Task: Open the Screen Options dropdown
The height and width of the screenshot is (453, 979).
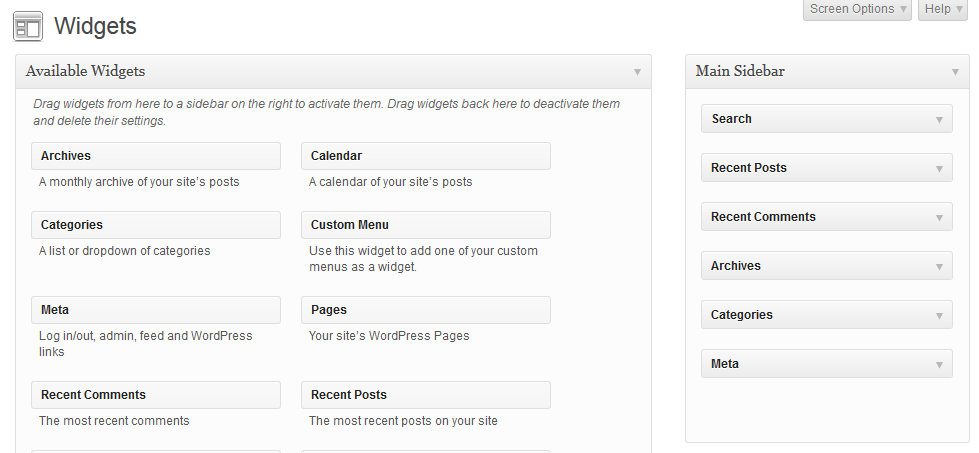Action: tap(857, 9)
